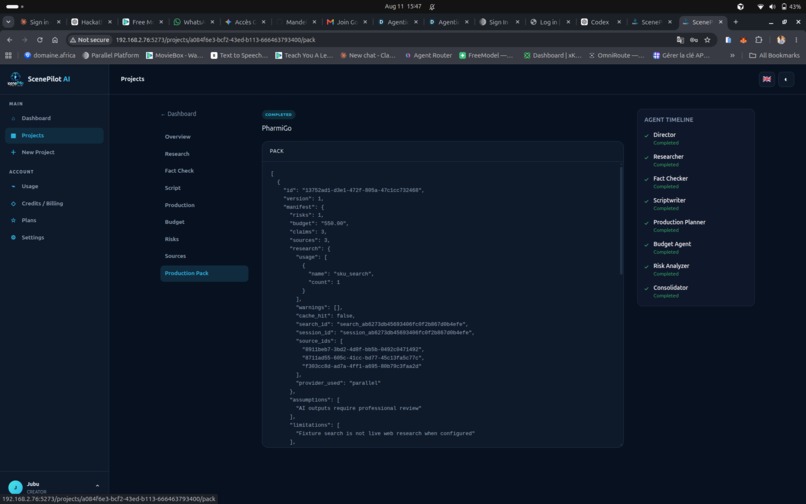Click the UK flag language button
The width and height of the screenshot is (806, 504).
[x=766, y=79]
